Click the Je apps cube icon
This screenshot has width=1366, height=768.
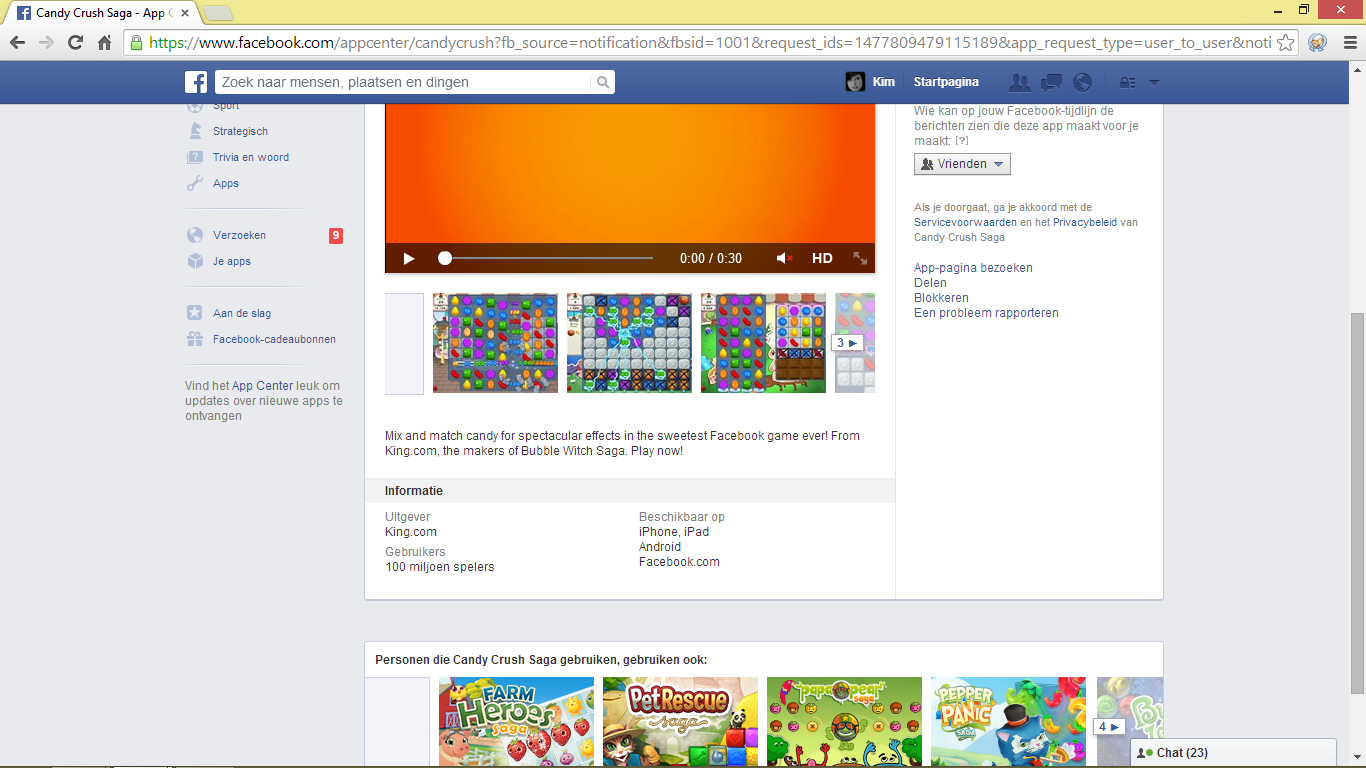(x=195, y=261)
